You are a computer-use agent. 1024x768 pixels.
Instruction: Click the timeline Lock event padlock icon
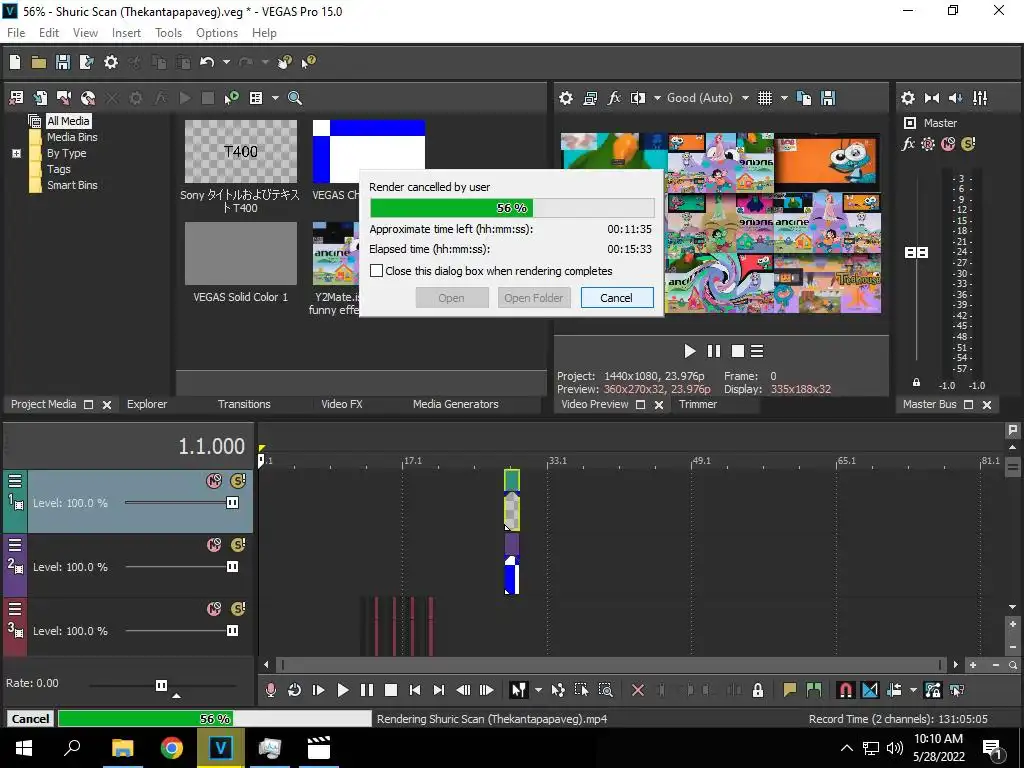click(x=758, y=690)
